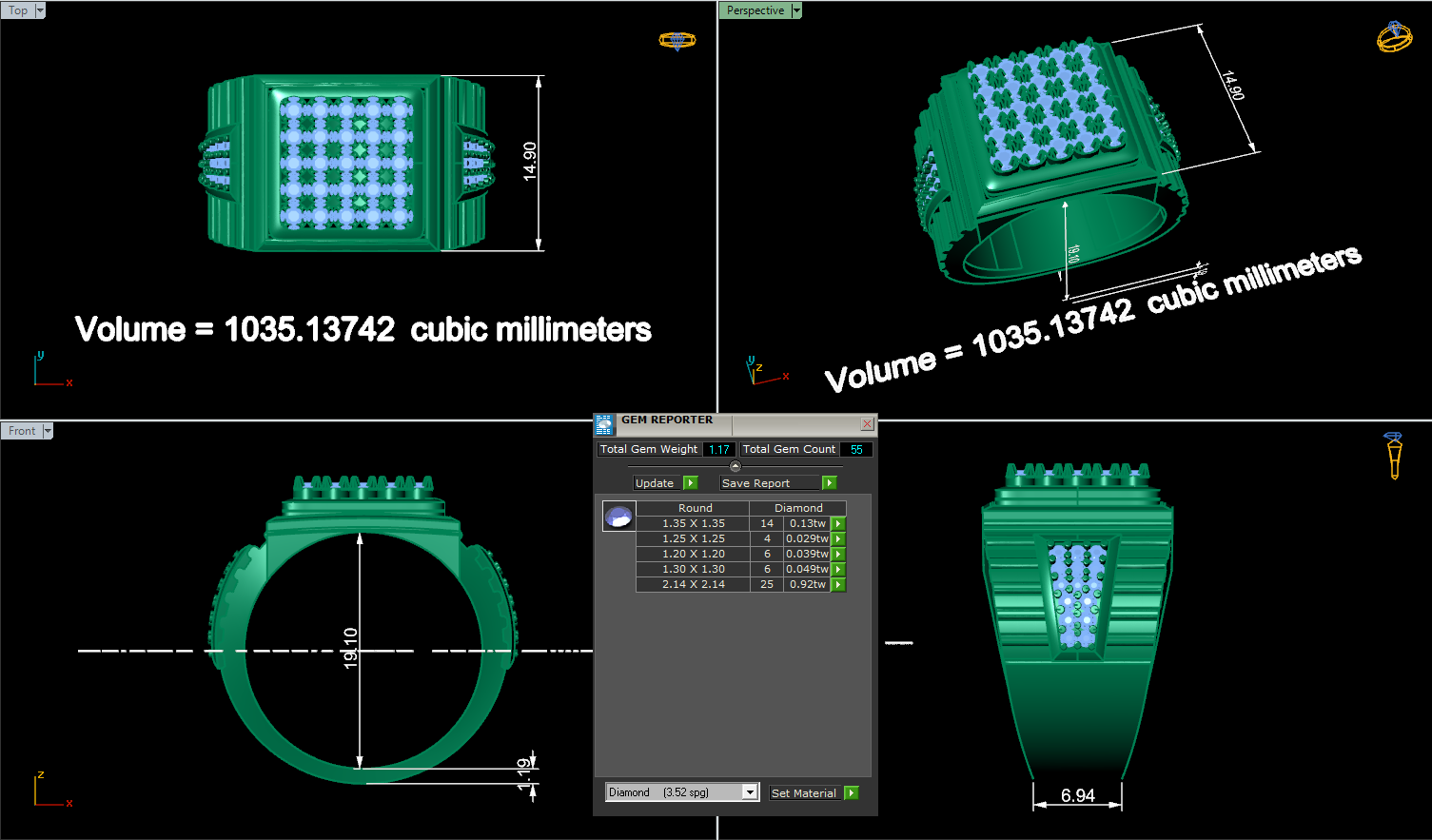Click the green arrow beside Set Material

(852, 792)
